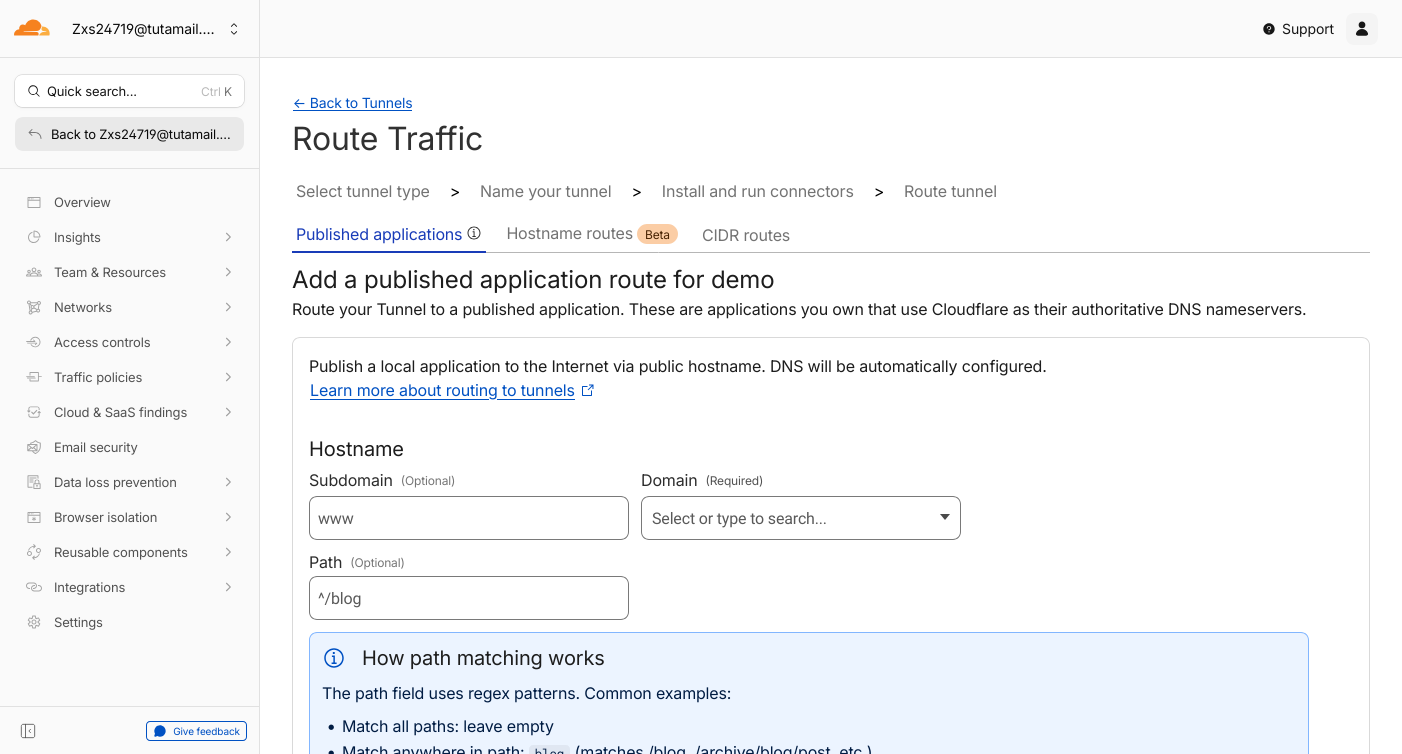1402x754 pixels.
Task: Expand the Integrations section chevron
Action: pos(228,587)
